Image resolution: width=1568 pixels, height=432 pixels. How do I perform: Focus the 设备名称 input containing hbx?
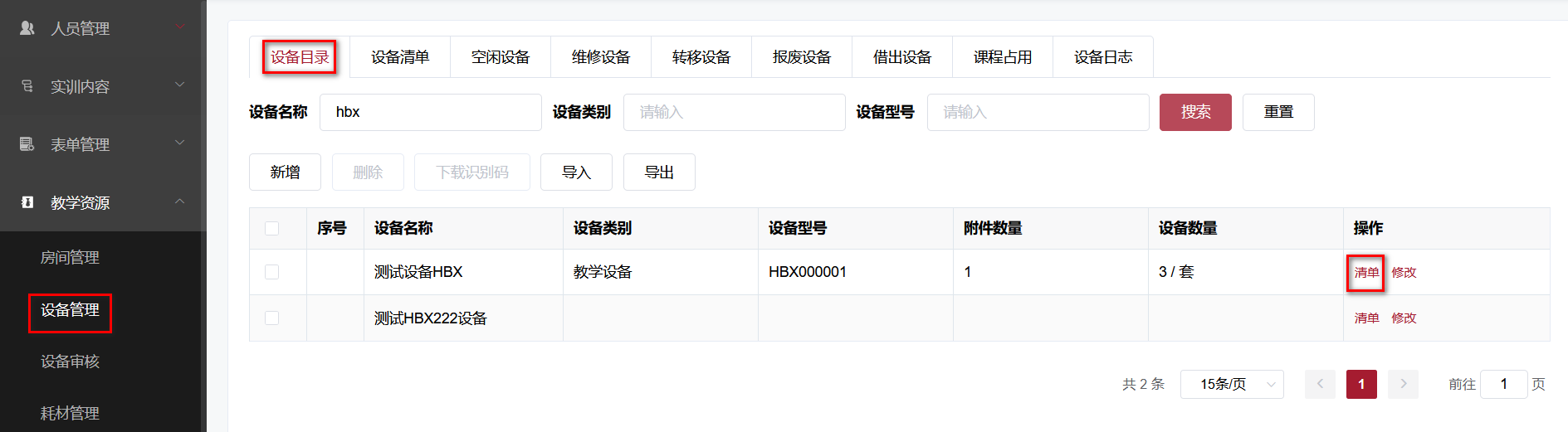click(431, 112)
